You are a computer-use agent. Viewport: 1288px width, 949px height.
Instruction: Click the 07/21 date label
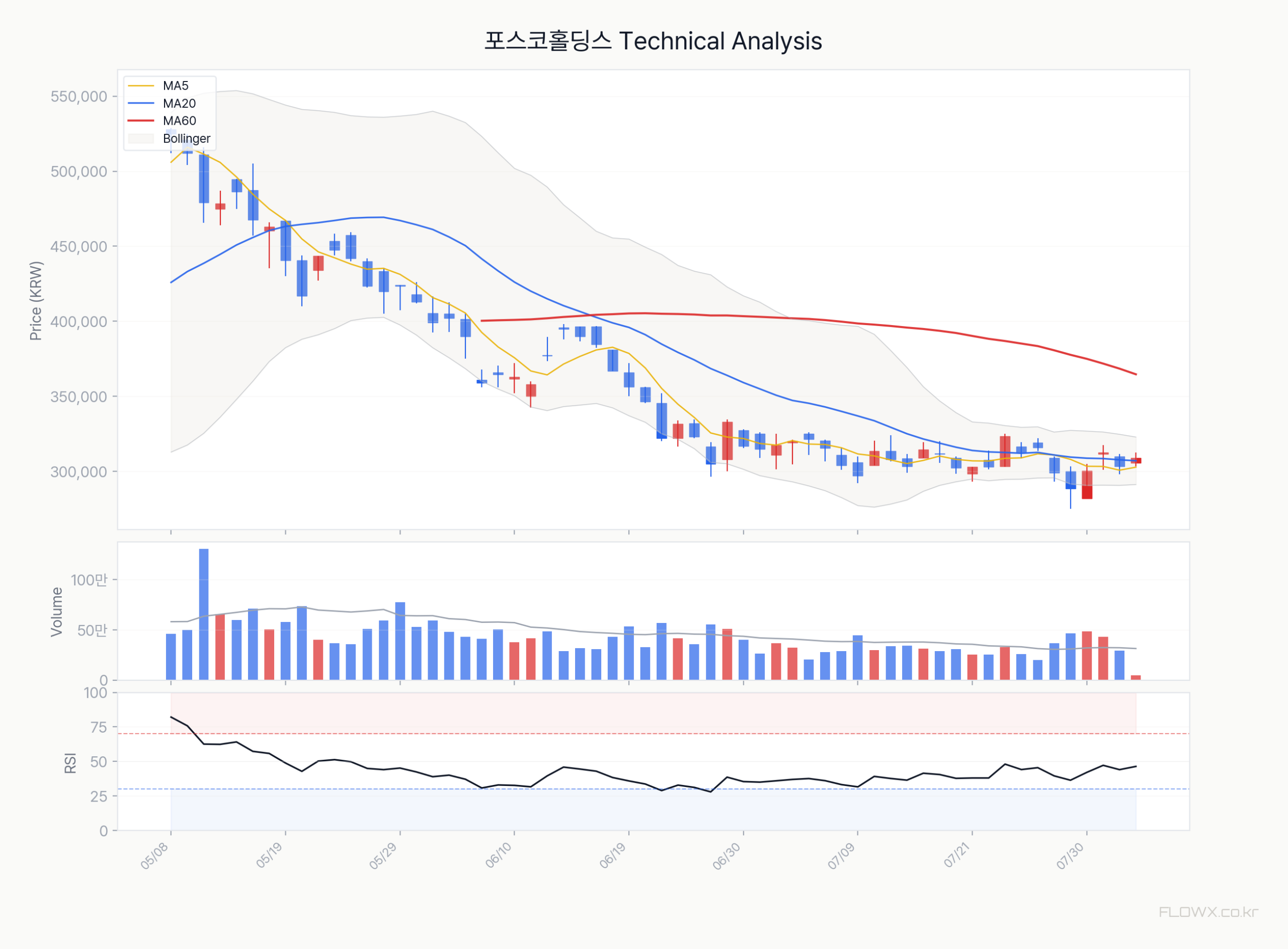[956, 855]
